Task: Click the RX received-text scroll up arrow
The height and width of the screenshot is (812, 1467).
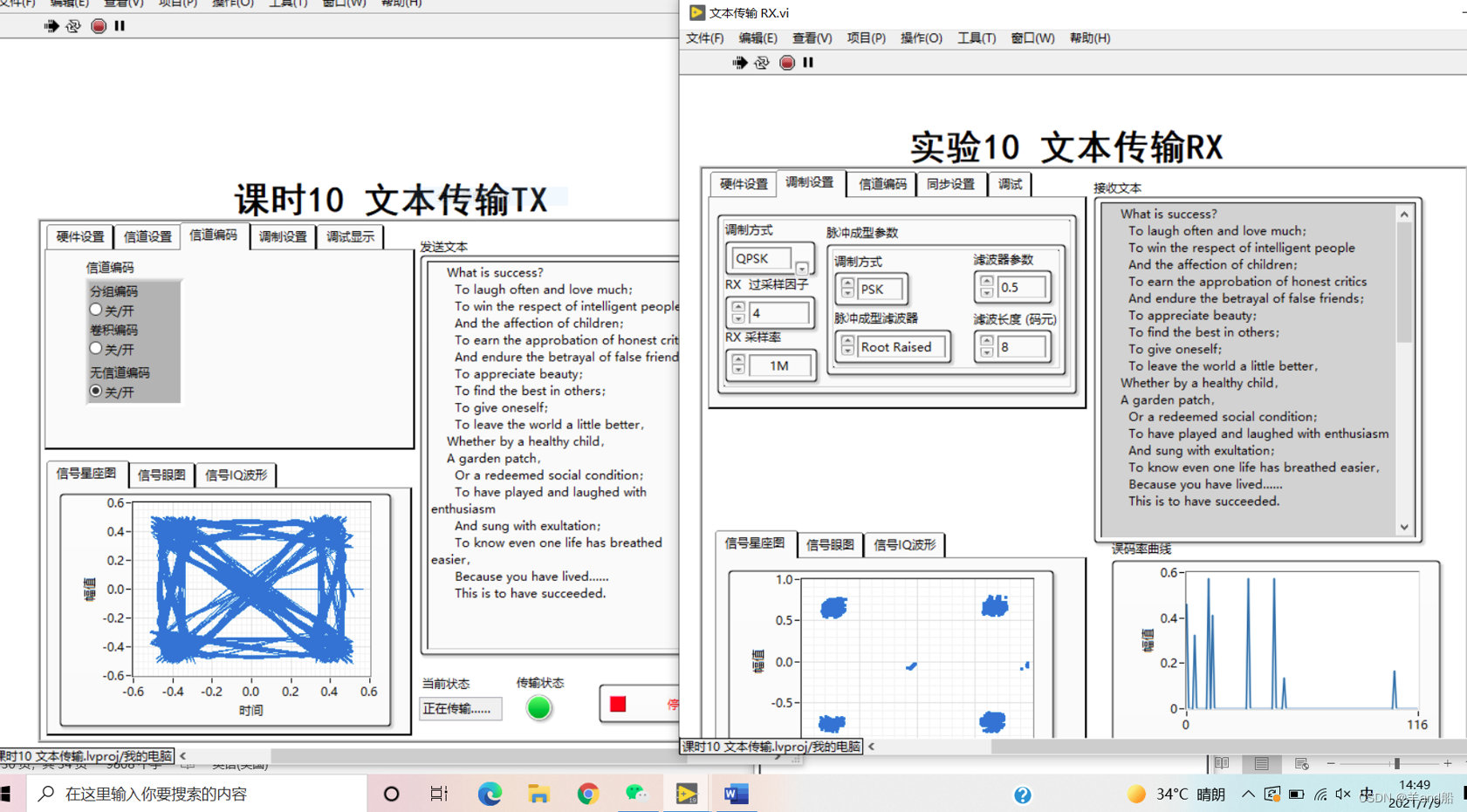Action: coord(1404,215)
